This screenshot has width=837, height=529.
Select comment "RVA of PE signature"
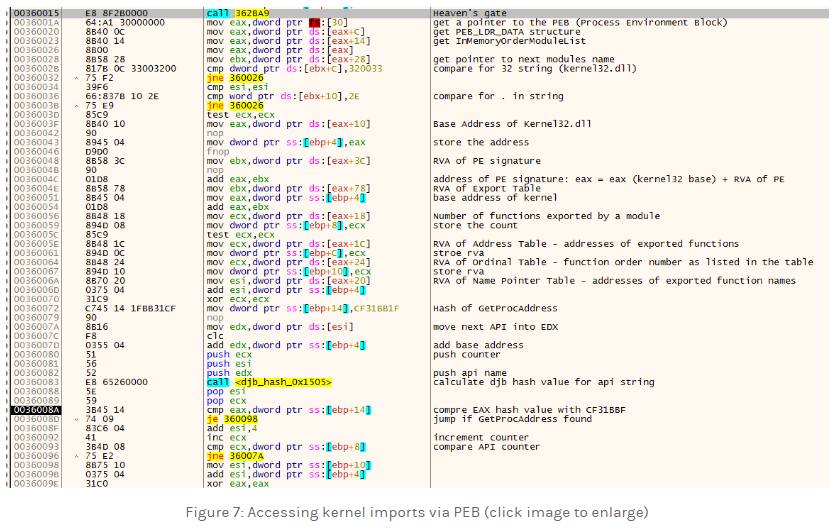[487, 161]
